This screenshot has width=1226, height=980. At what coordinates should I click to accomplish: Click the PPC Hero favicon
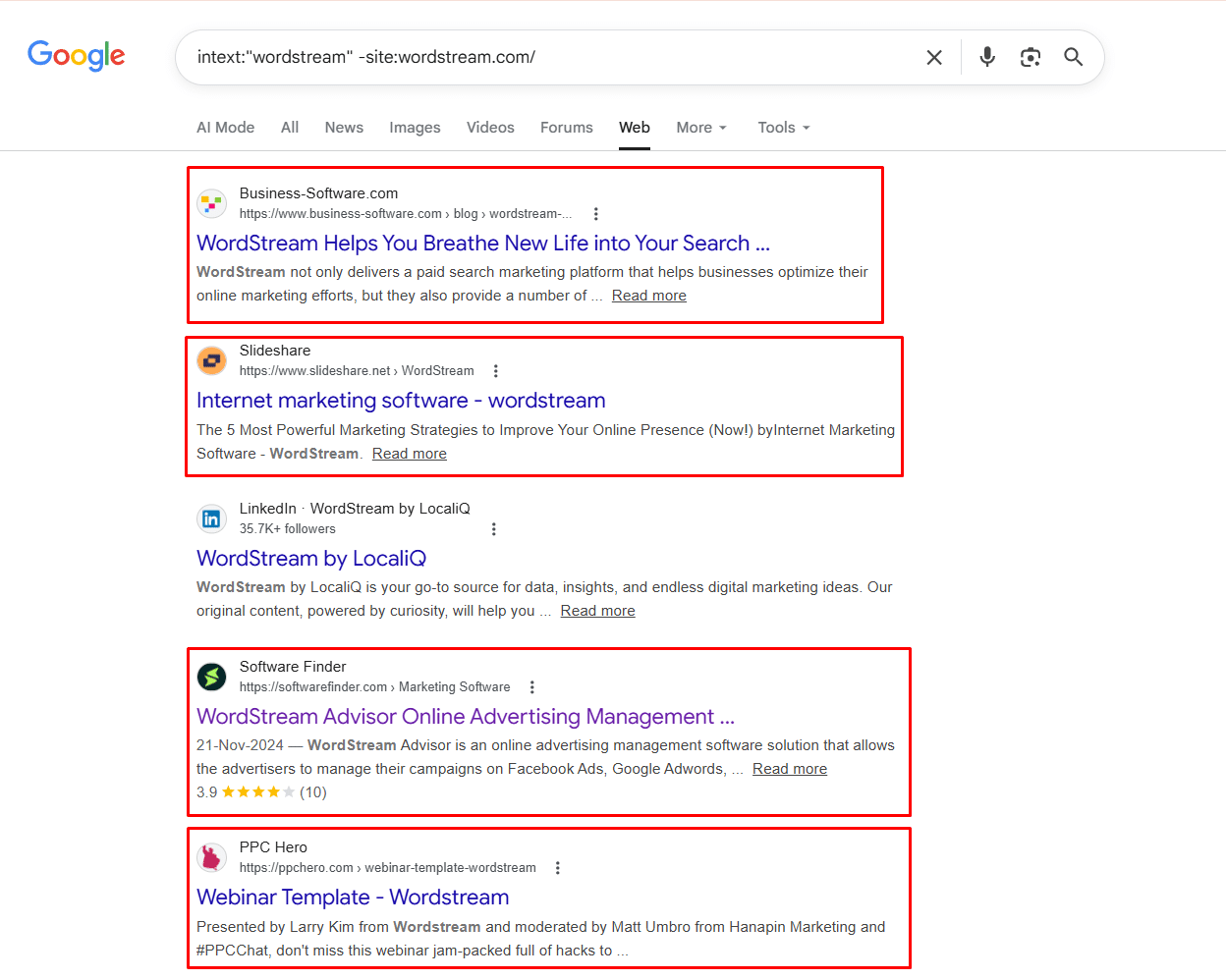pyautogui.click(x=211, y=857)
